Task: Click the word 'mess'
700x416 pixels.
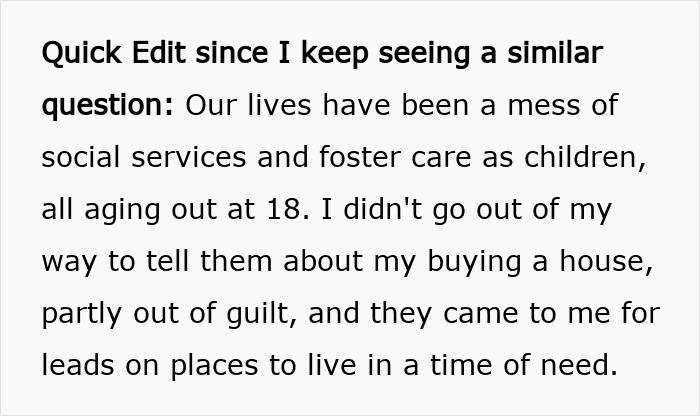Action: [x=545, y=106]
